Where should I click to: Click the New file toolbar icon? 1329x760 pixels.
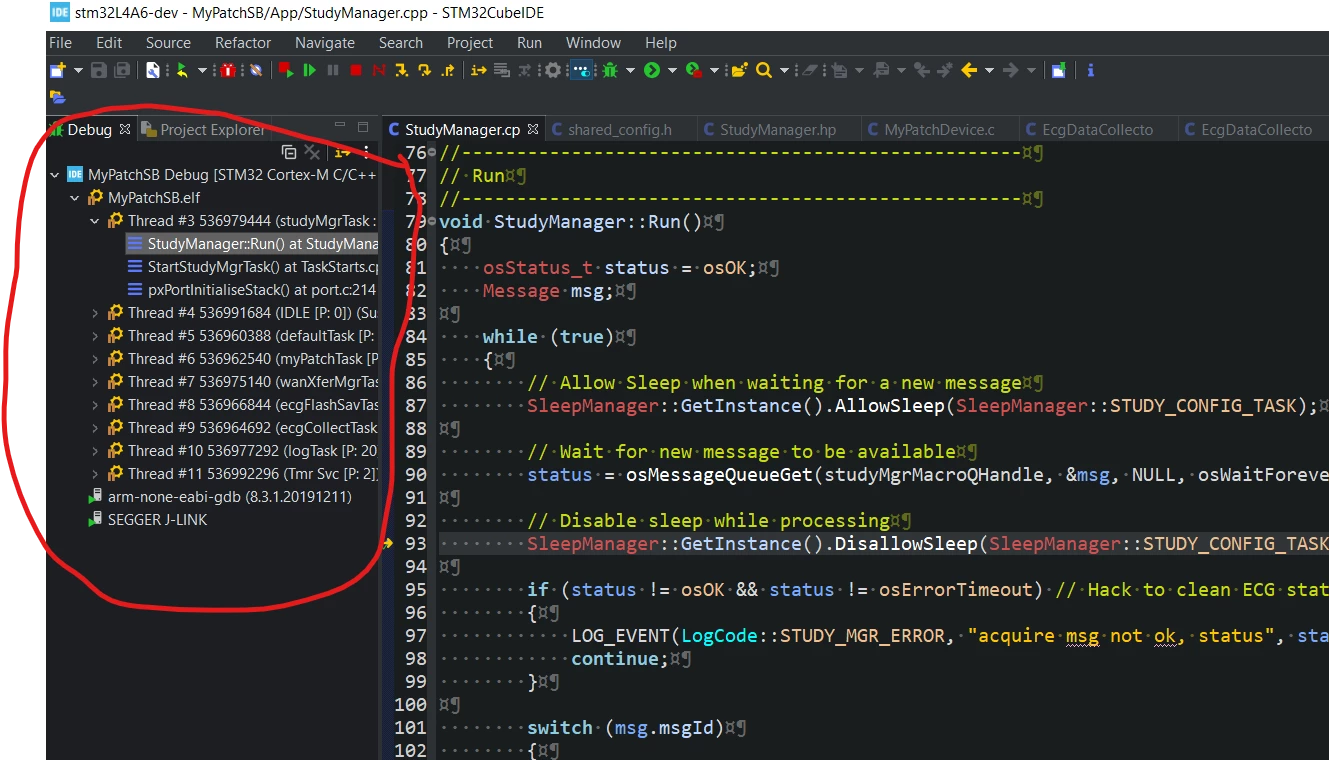57,70
